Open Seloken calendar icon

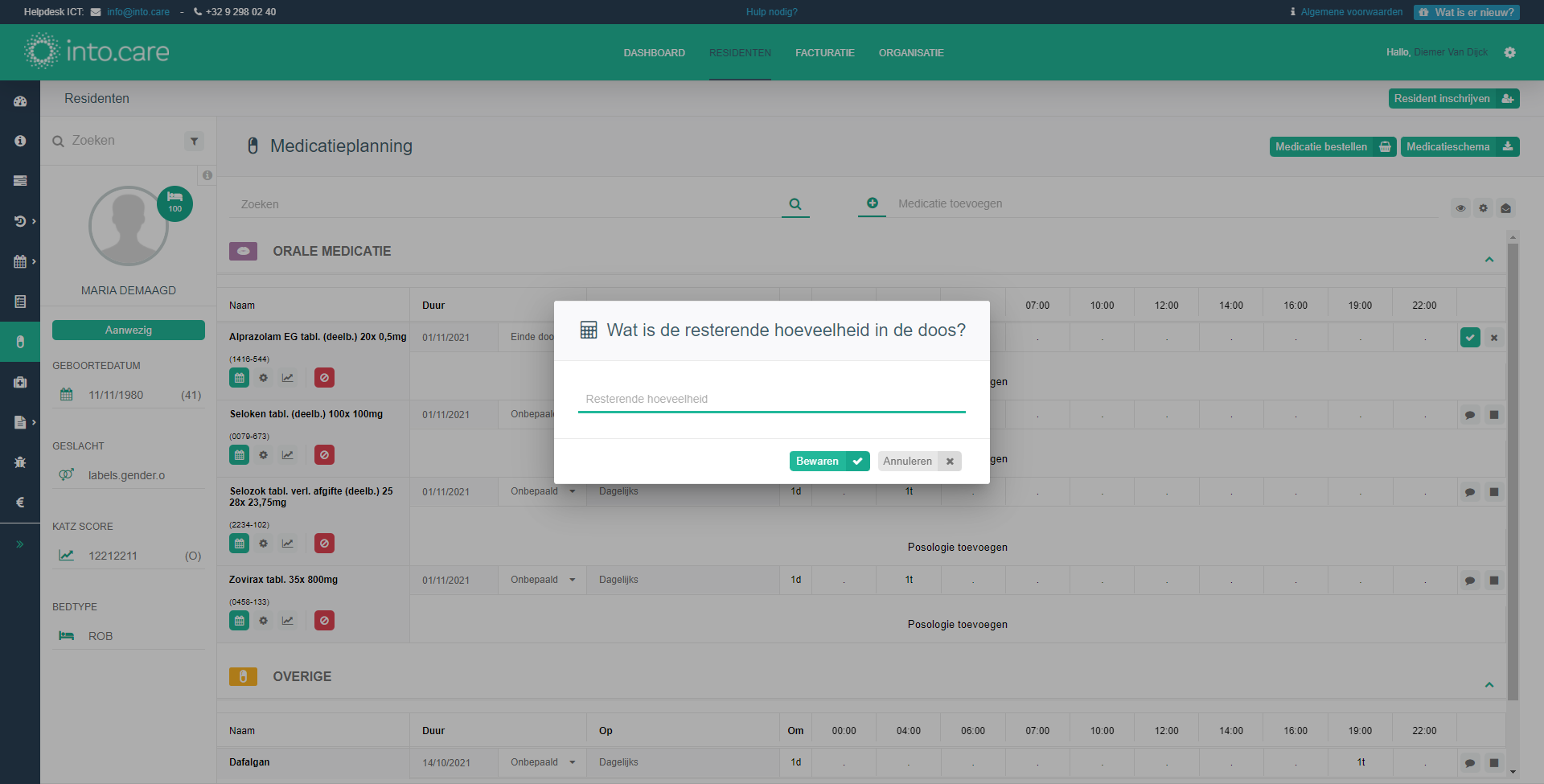239,455
